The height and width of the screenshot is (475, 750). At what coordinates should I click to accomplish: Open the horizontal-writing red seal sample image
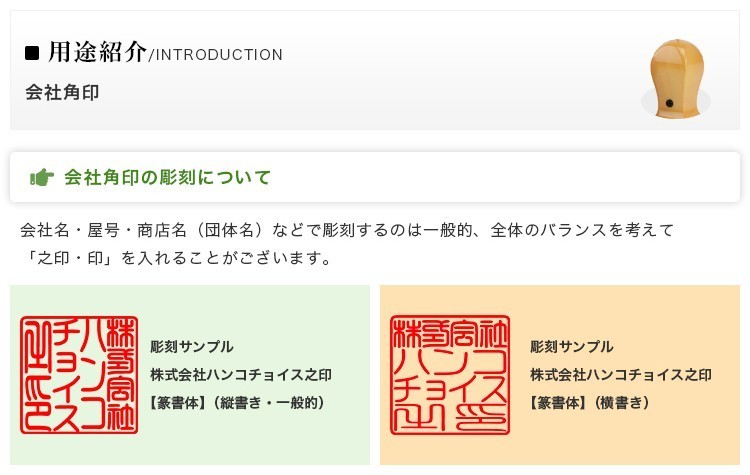[450, 375]
